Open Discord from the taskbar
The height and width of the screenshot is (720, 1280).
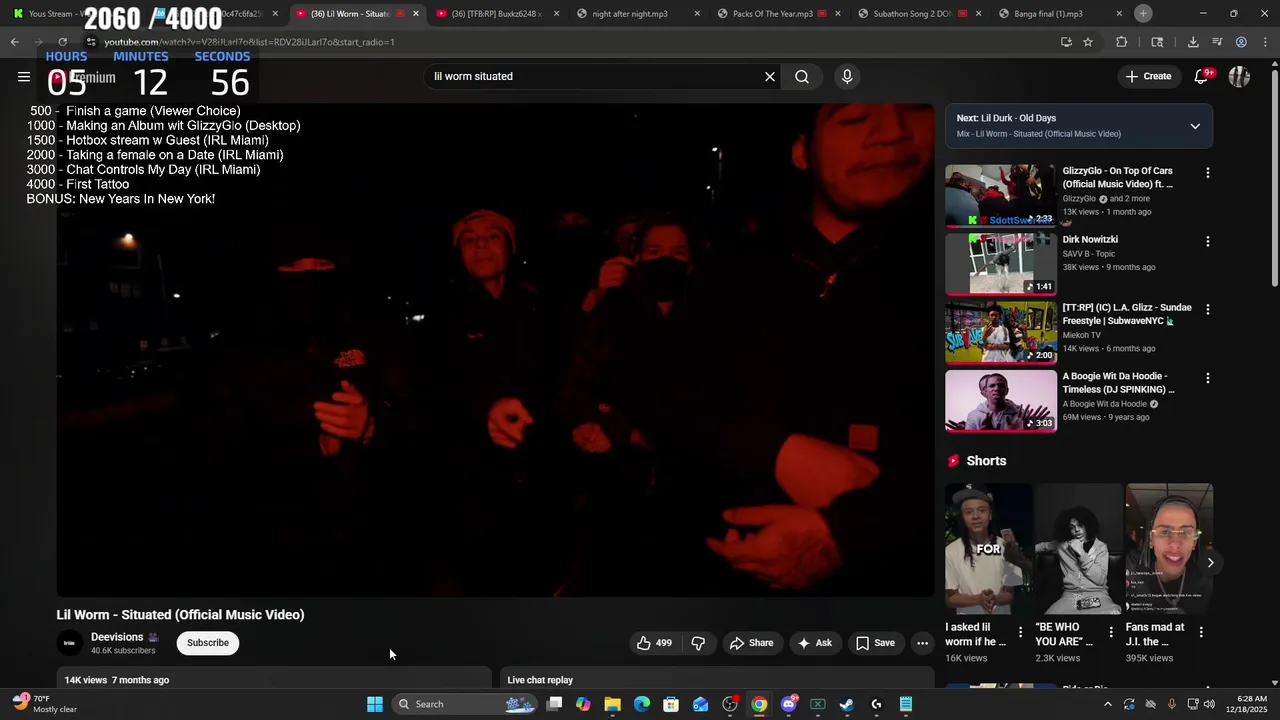click(788, 704)
